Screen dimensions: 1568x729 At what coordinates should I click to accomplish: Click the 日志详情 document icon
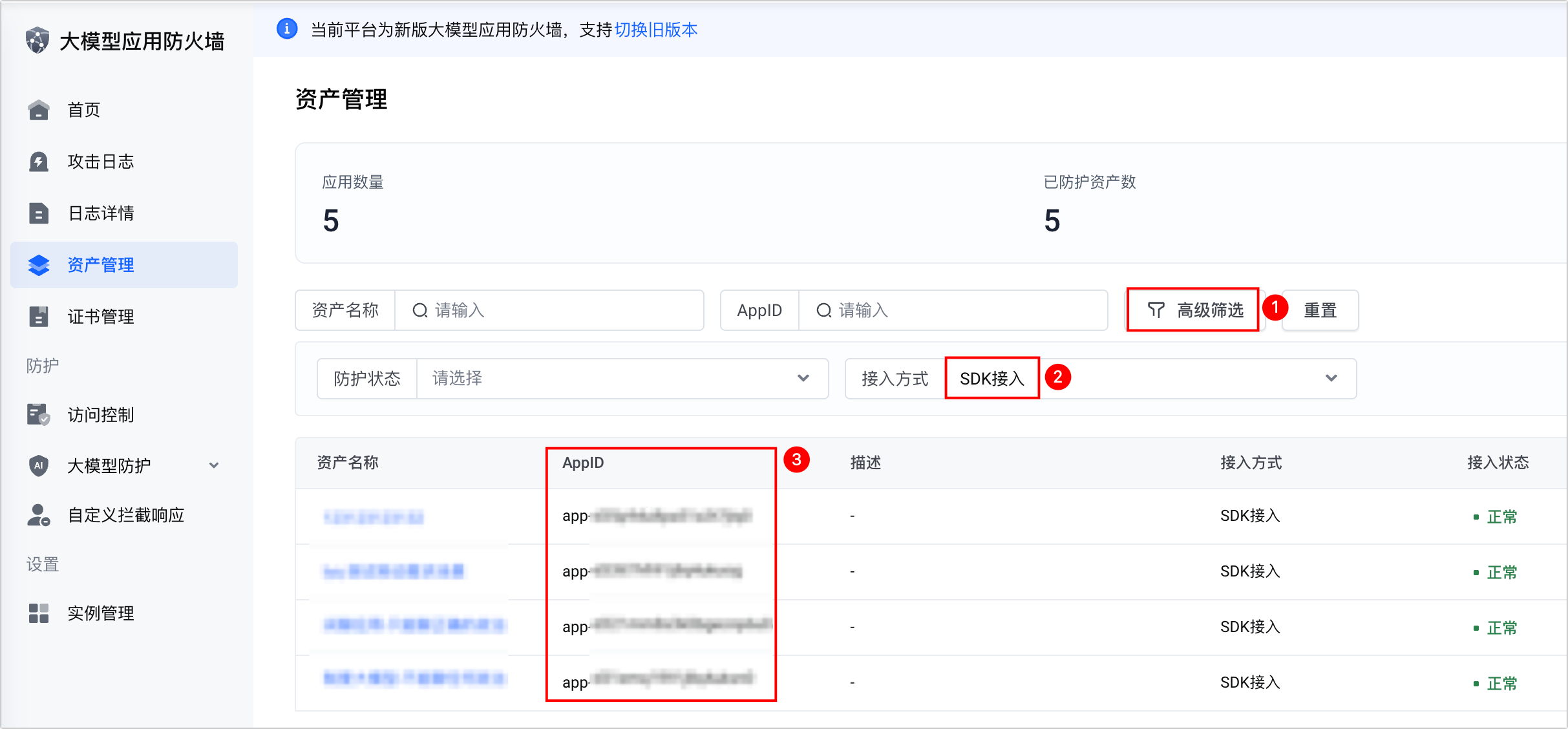click(39, 213)
